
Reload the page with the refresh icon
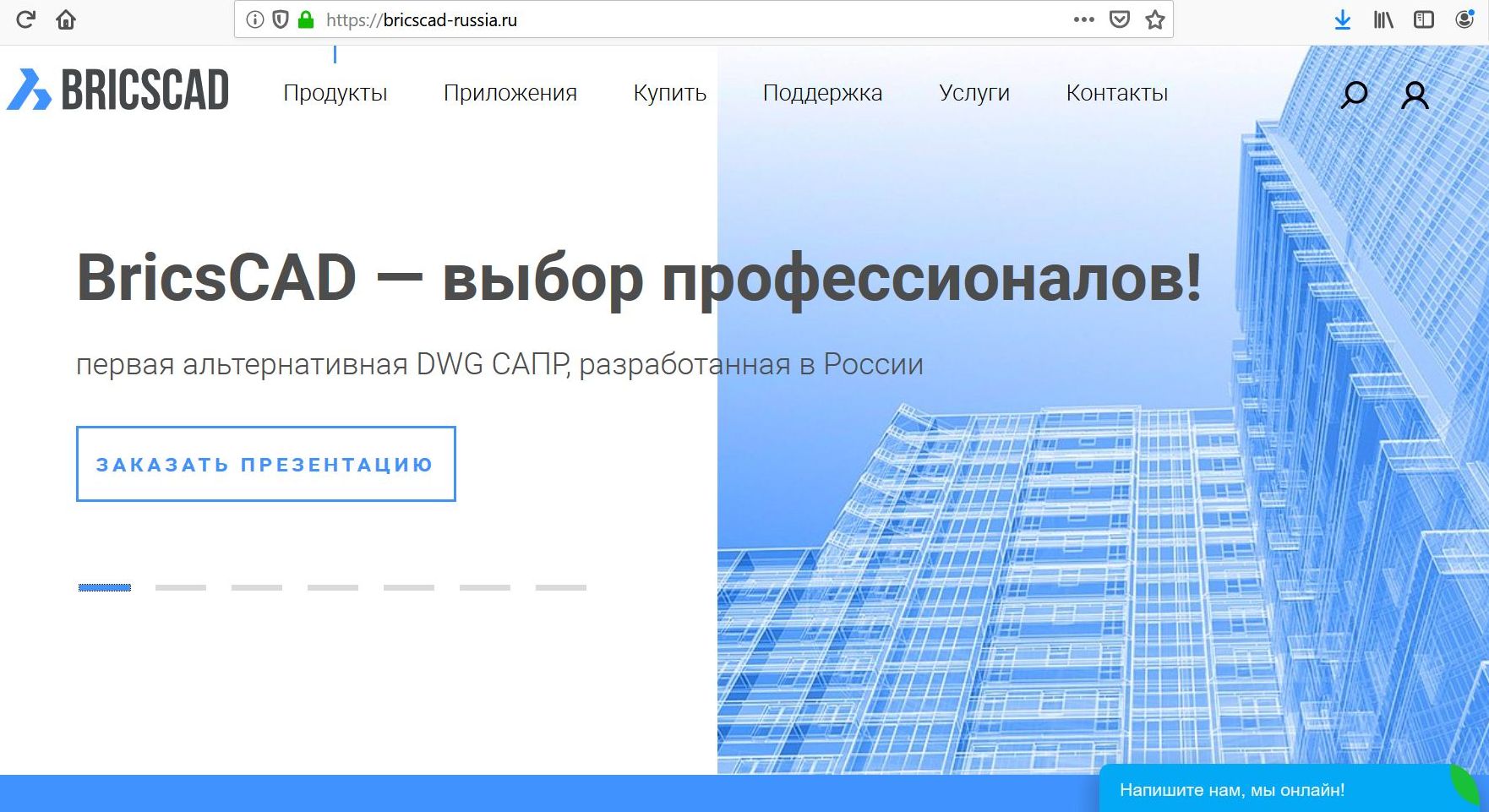[x=26, y=19]
